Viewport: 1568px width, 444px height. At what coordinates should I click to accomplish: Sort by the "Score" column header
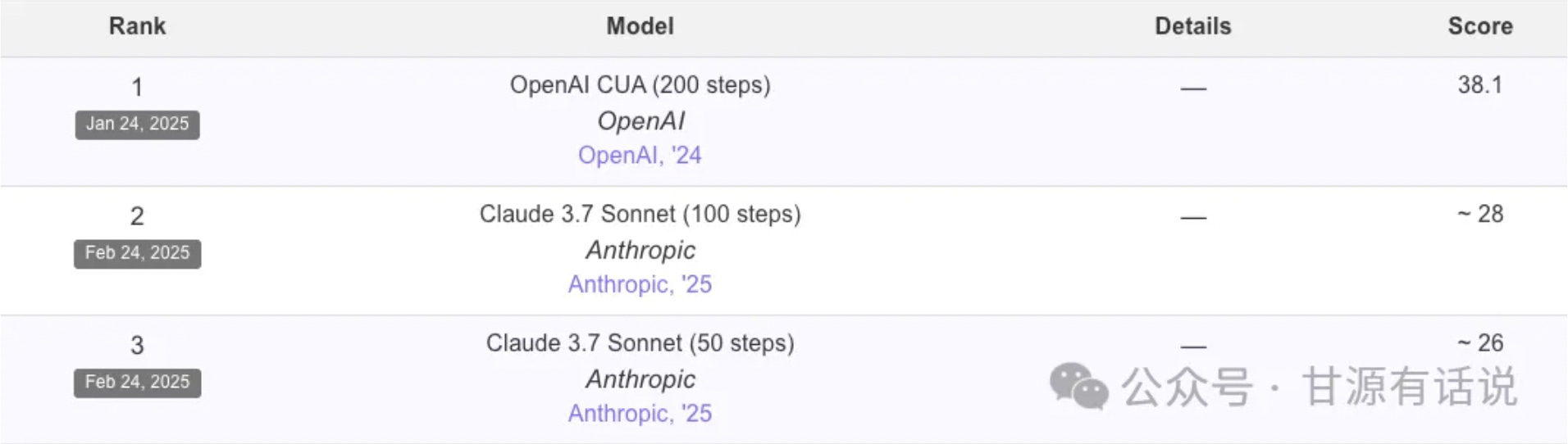point(1479,26)
